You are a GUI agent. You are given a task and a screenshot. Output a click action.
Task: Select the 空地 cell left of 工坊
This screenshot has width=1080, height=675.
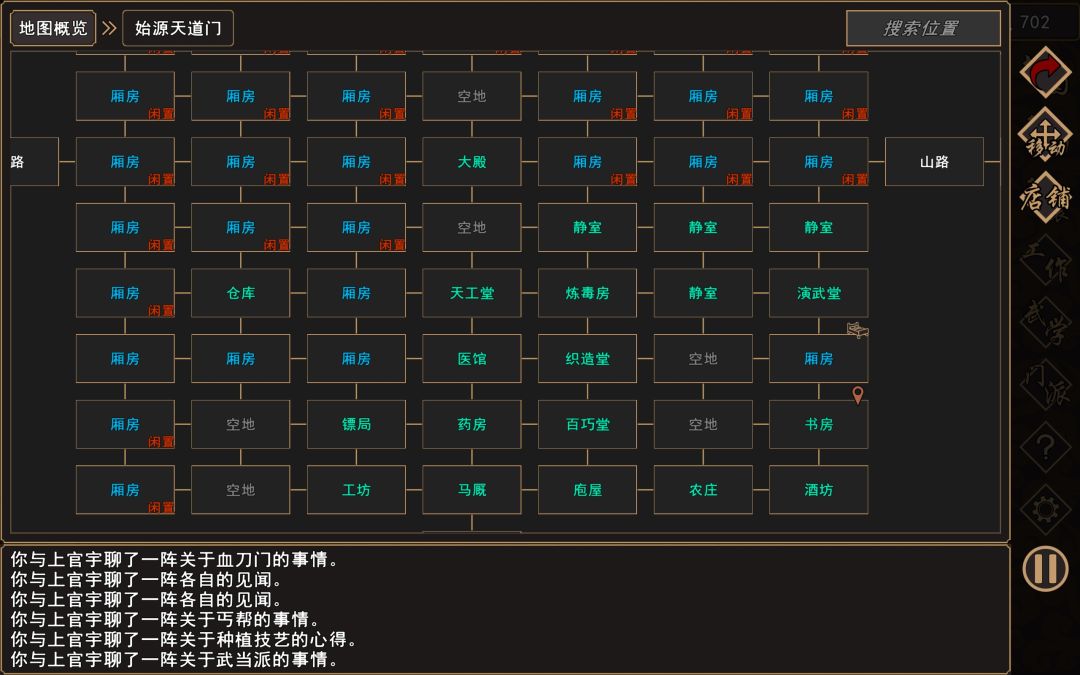[240, 490]
